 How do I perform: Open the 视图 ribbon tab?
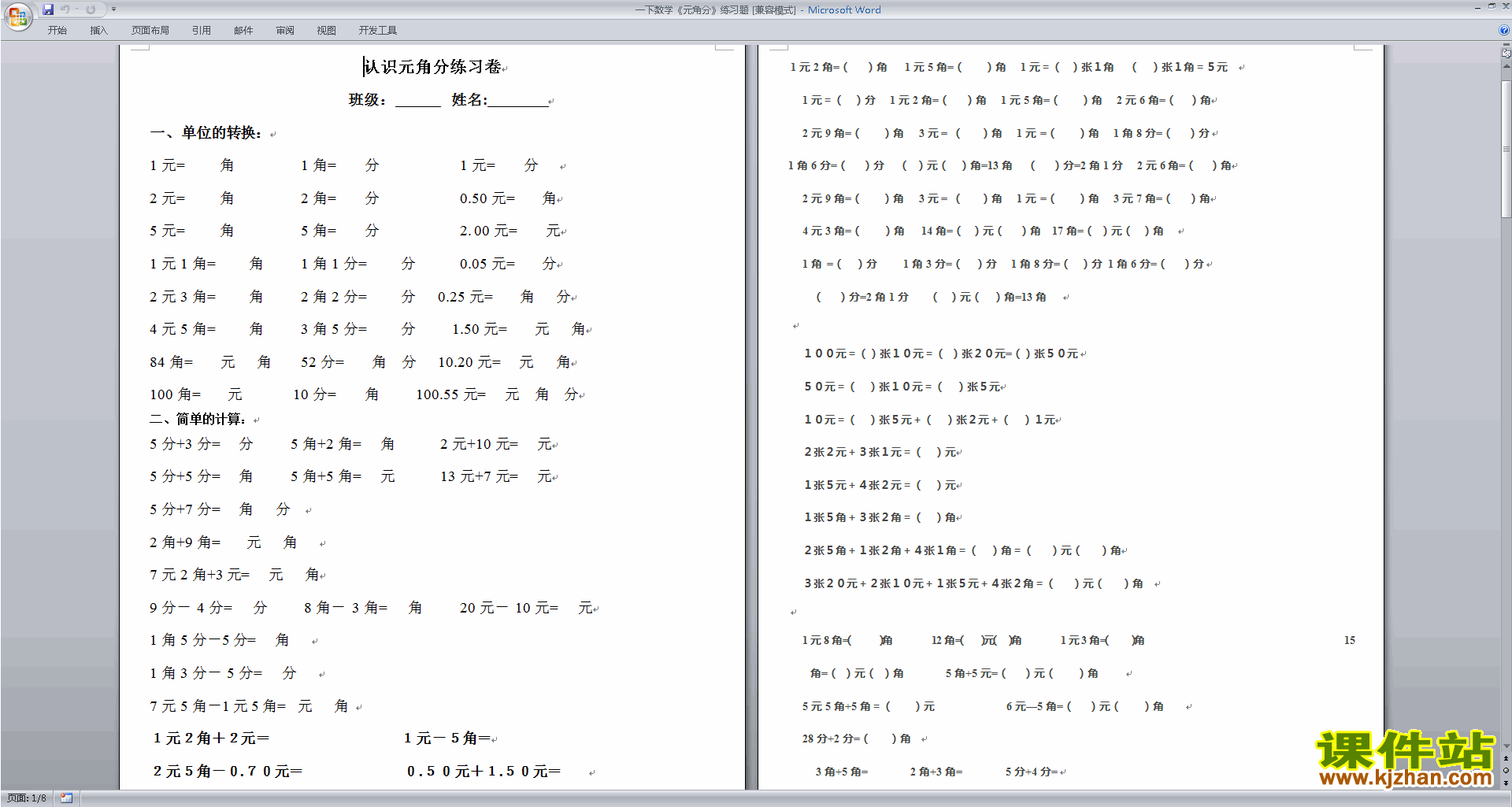327,31
